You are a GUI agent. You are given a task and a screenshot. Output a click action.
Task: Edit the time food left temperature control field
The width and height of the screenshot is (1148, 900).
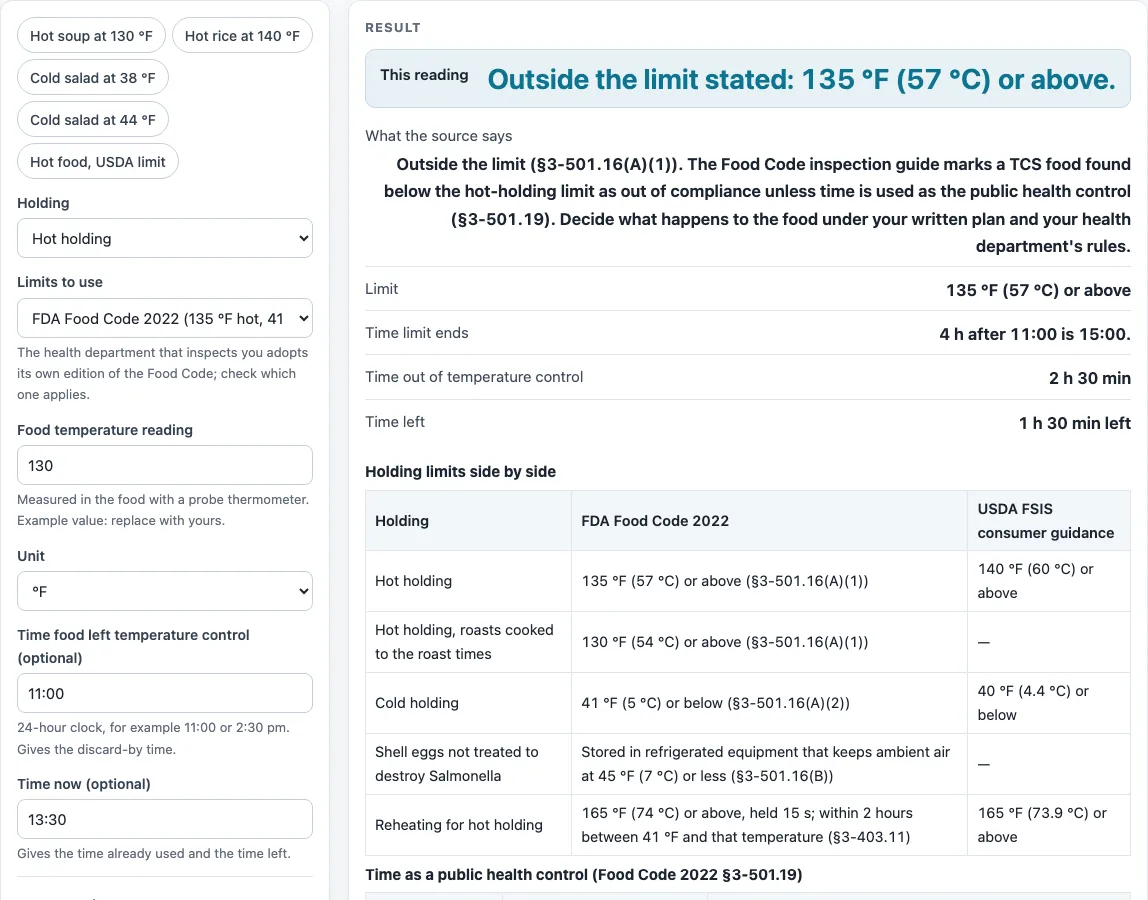point(165,693)
